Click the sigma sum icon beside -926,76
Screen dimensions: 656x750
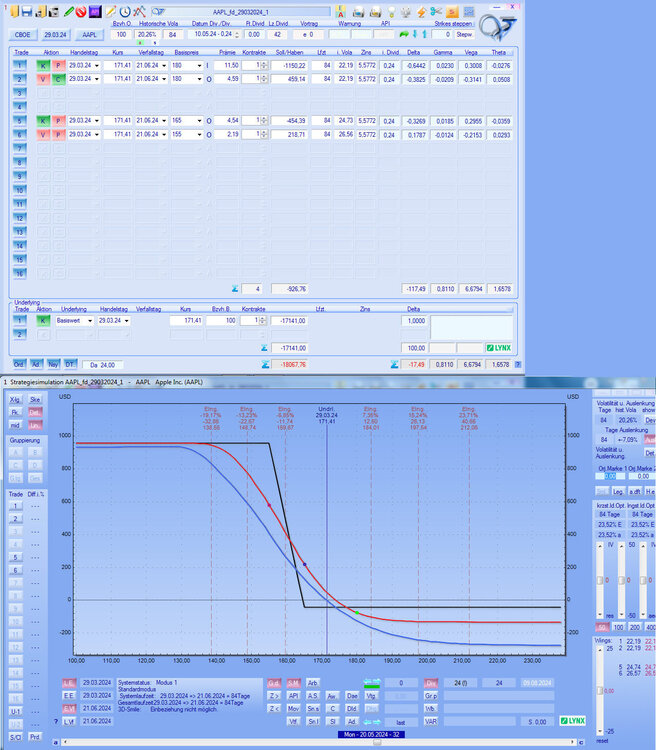click(235, 288)
